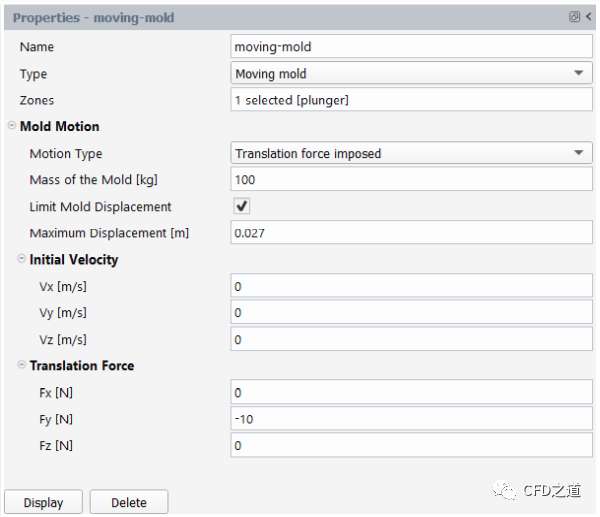Collapse the Translation Force section
This screenshot has height=517, width=600.
point(22,366)
